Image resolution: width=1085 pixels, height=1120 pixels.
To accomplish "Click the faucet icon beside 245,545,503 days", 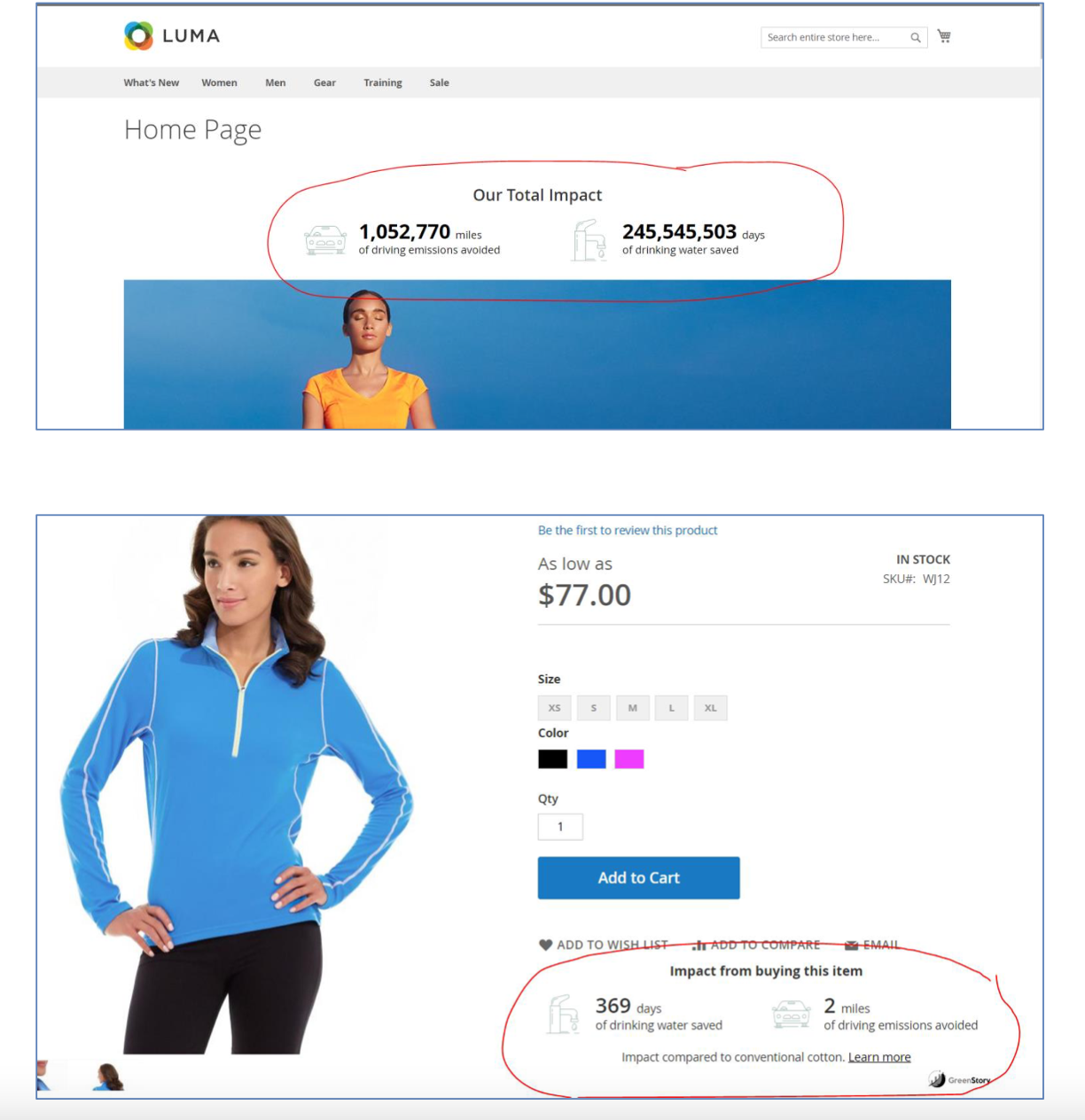I will coord(589,240).
